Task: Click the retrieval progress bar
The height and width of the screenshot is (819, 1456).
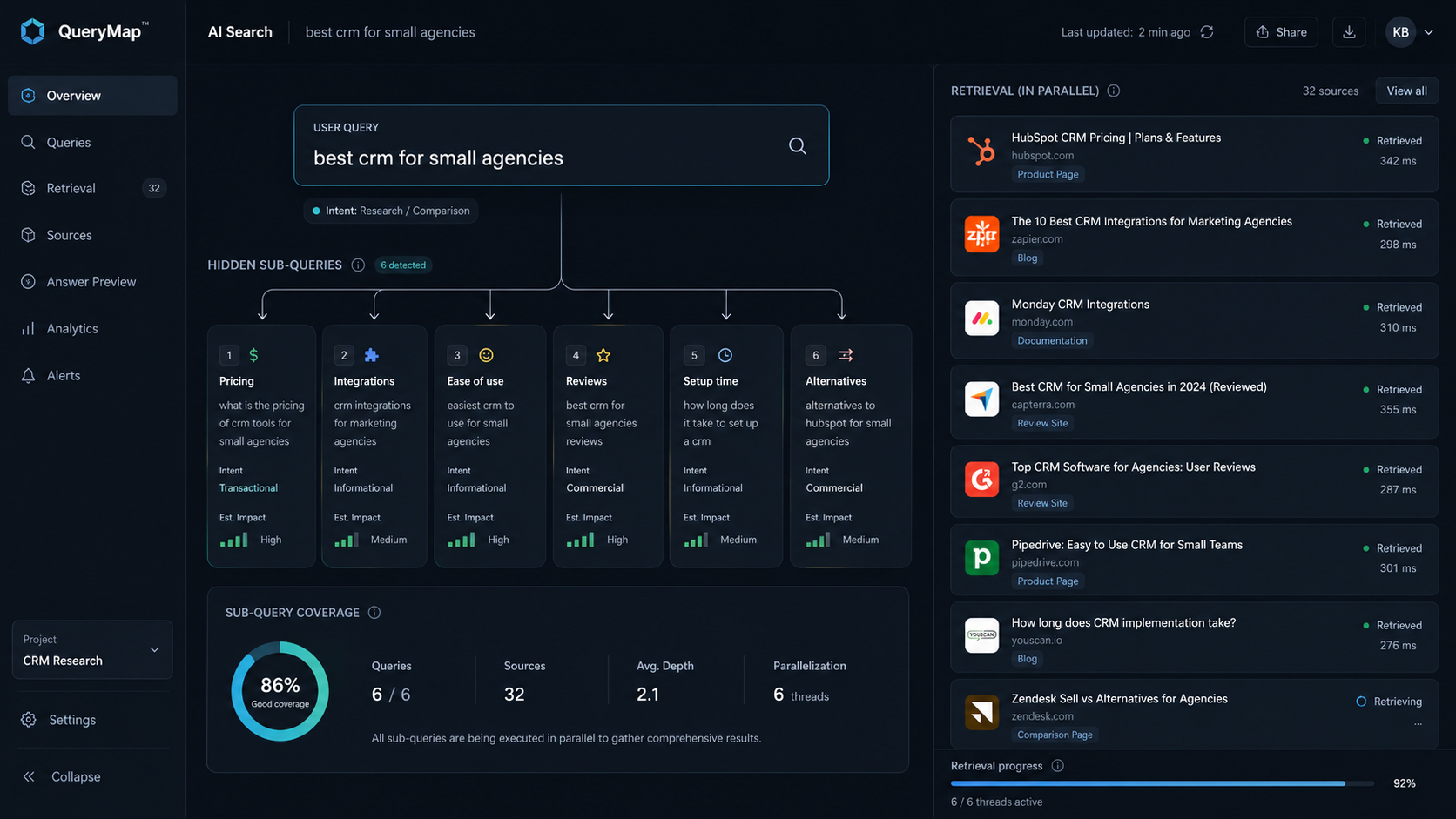Action: point(1163,783)
